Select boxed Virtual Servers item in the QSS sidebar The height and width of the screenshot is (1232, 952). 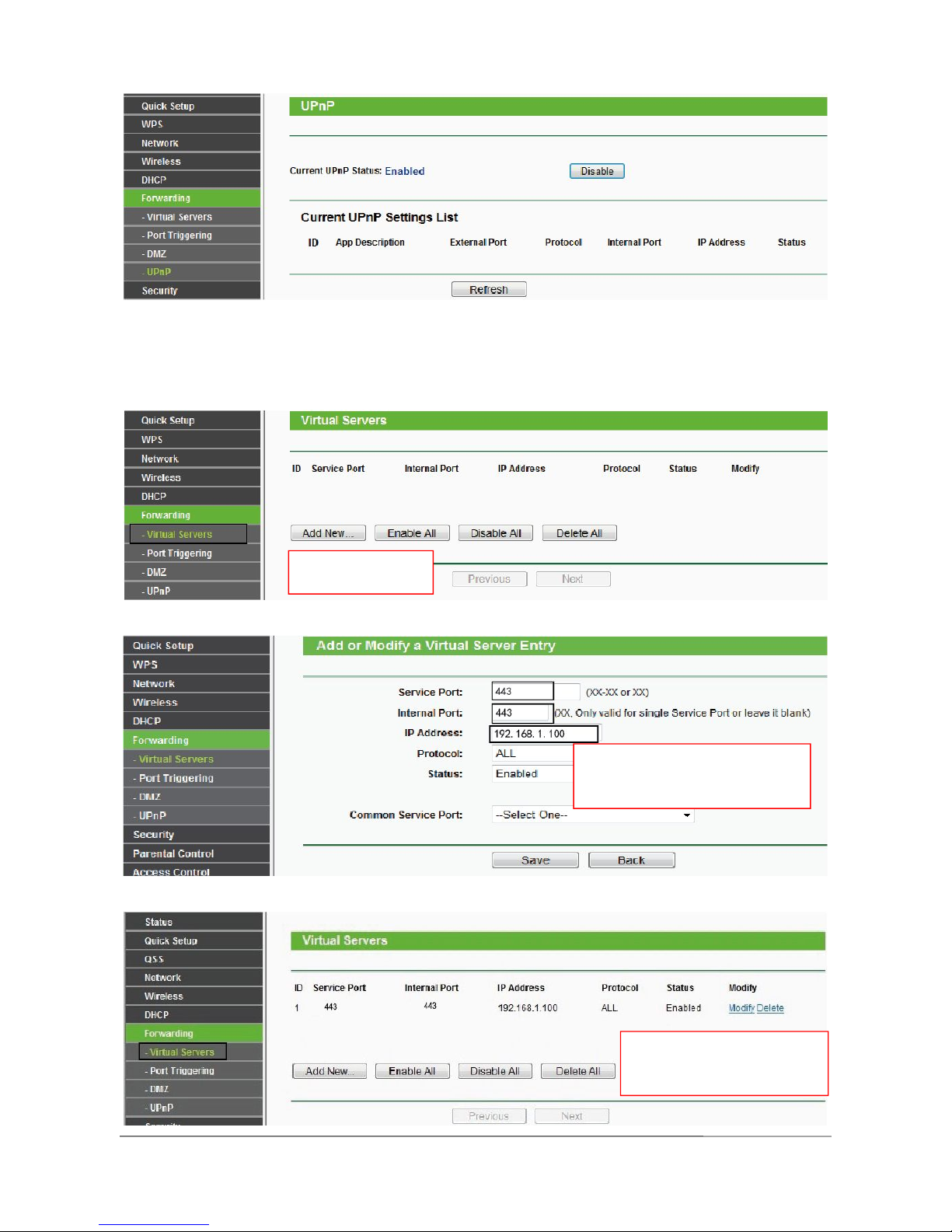(183, 1052)
